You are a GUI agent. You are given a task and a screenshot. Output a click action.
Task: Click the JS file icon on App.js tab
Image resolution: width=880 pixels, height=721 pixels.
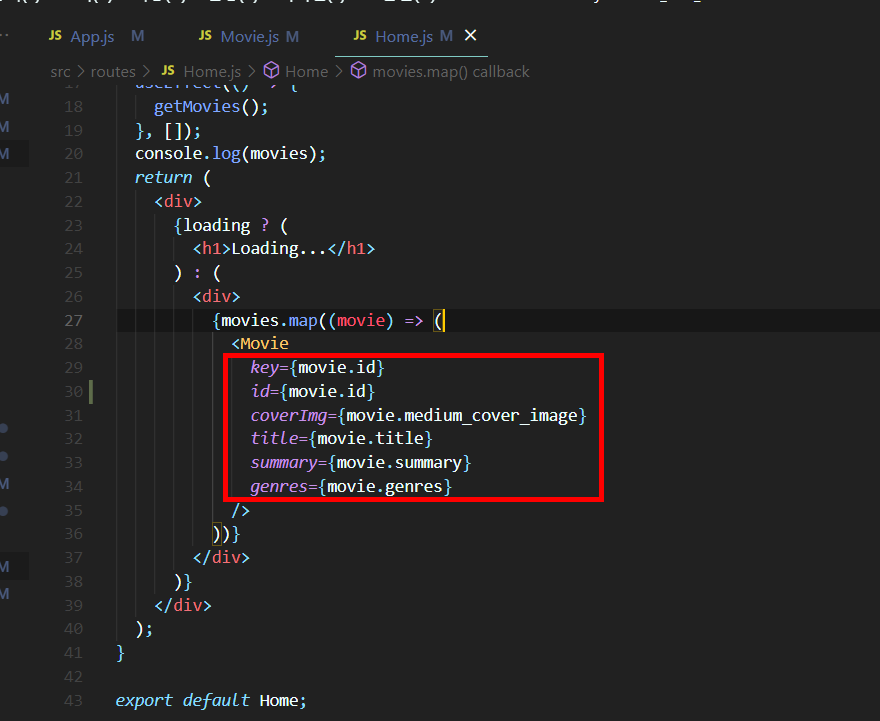point(55,36)
